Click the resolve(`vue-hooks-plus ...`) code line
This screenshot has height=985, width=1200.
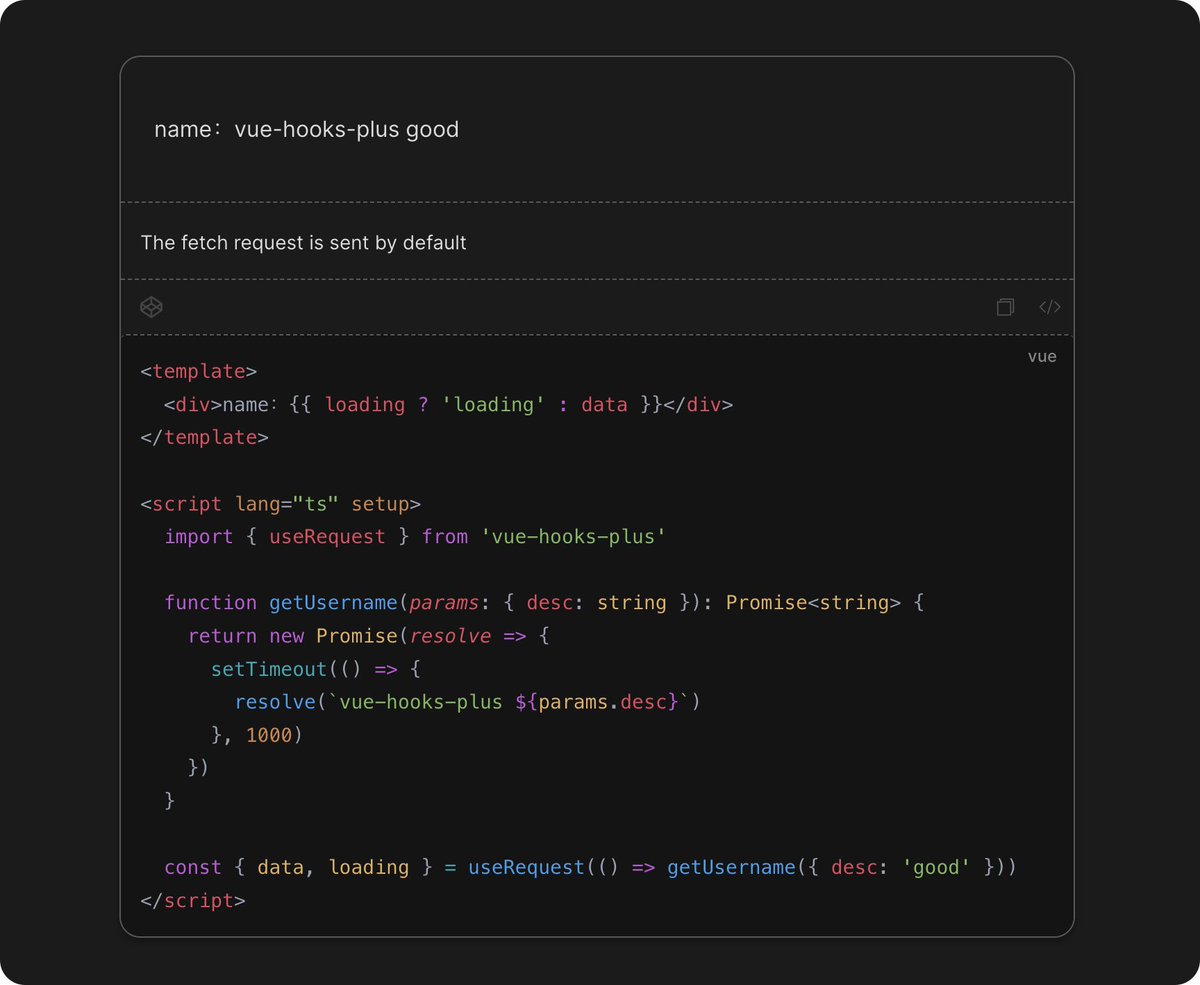click(x=468, y=701)
